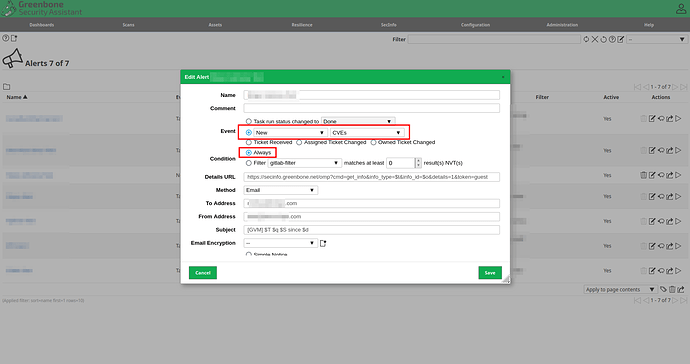Increase the matches at least spinner value

pos(418,161)
